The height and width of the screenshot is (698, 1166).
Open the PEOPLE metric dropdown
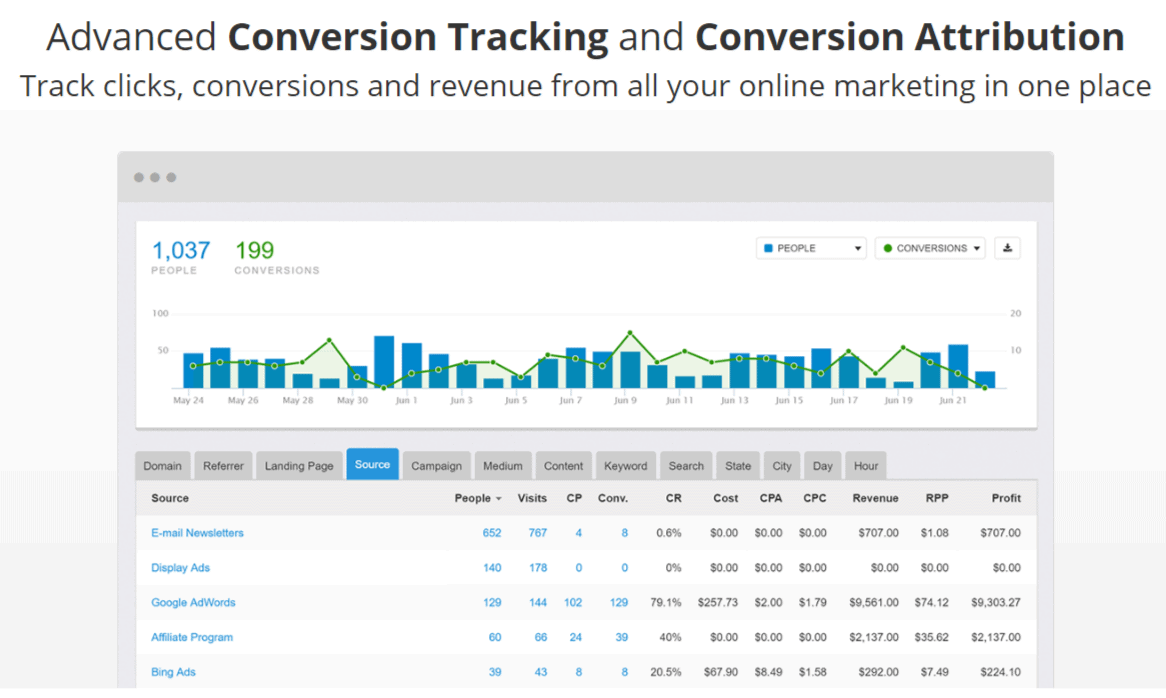pyautogui.click(x=811, y=248)
